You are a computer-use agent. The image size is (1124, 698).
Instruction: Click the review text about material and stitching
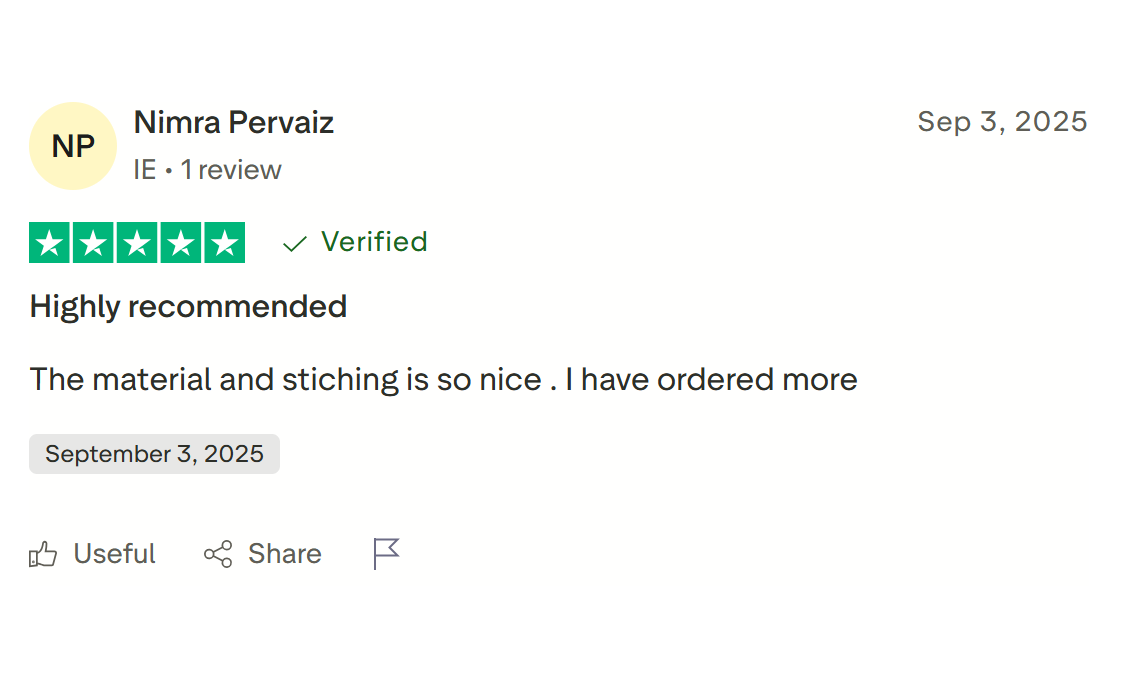[x=443, y=380]
